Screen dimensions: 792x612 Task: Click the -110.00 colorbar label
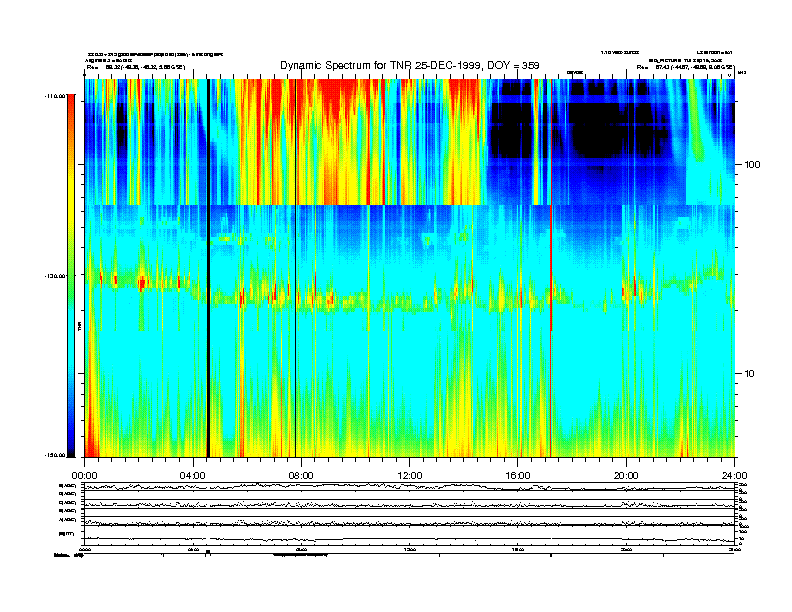[x=56, y=95]
